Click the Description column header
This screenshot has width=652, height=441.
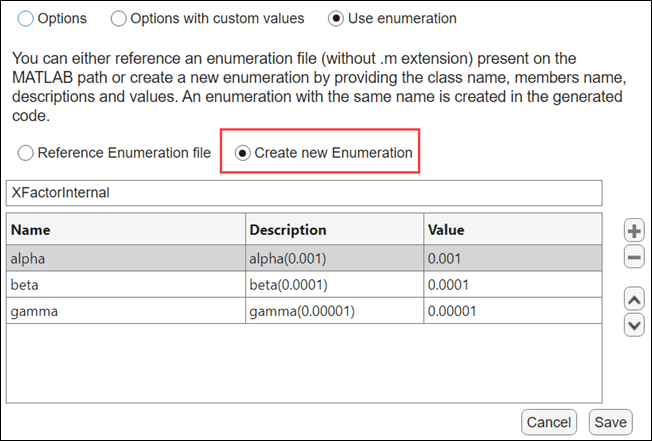coord(334,230)
